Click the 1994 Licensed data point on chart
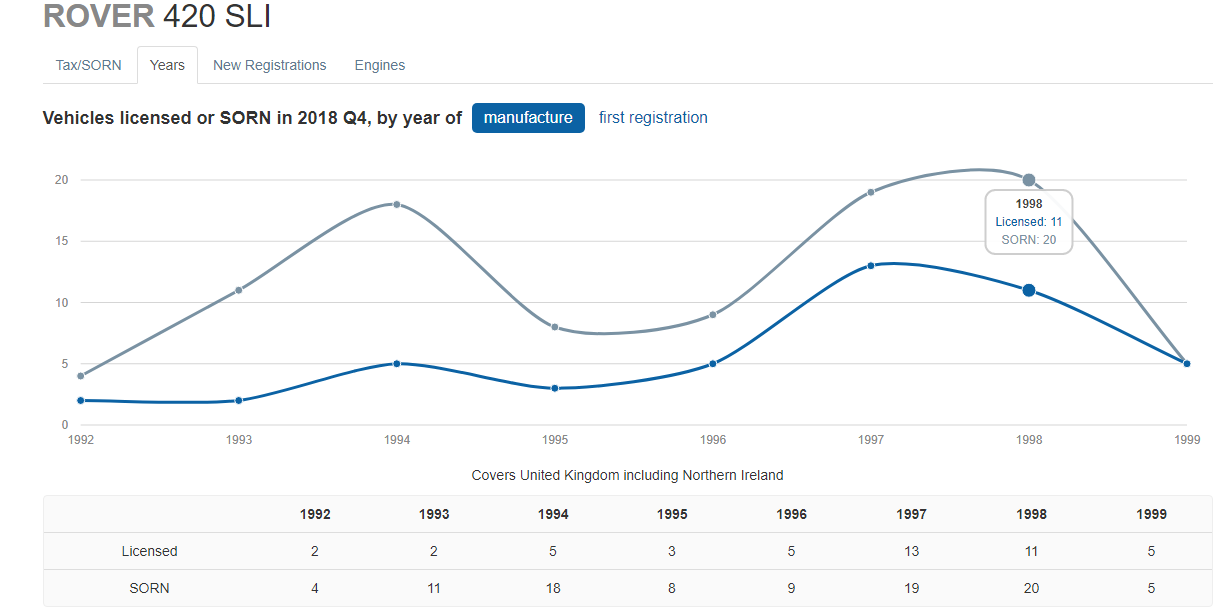Screen dimensions: 1218x613 (x=397, y=363)
